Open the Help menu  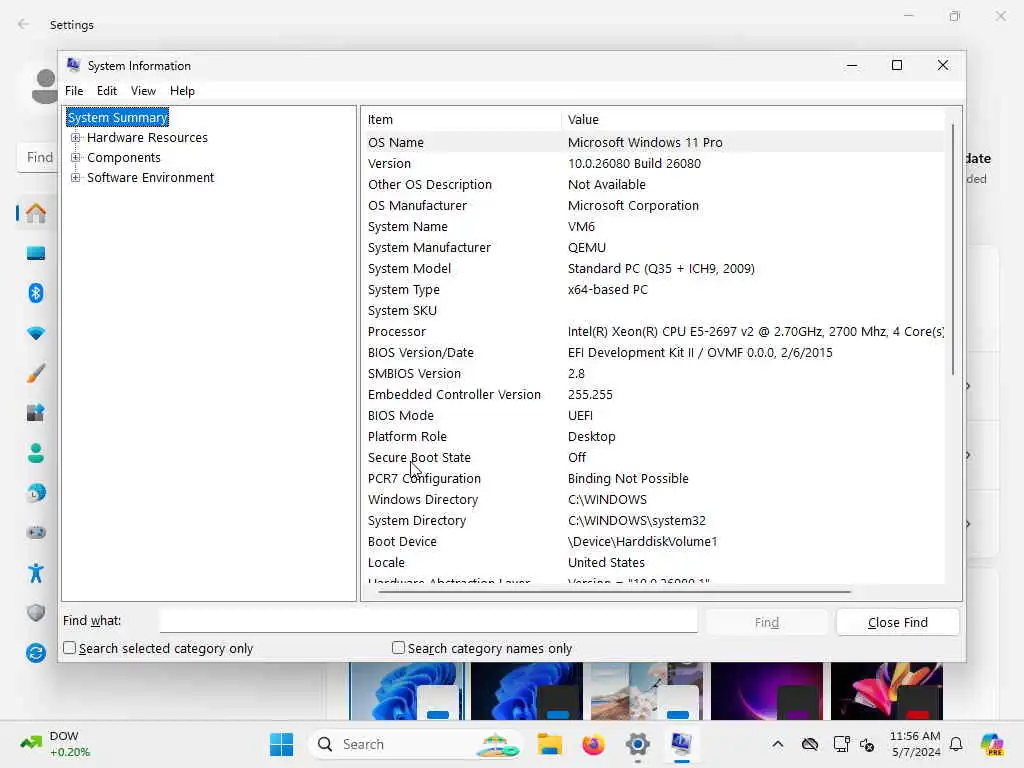click(x=182, y=91)
